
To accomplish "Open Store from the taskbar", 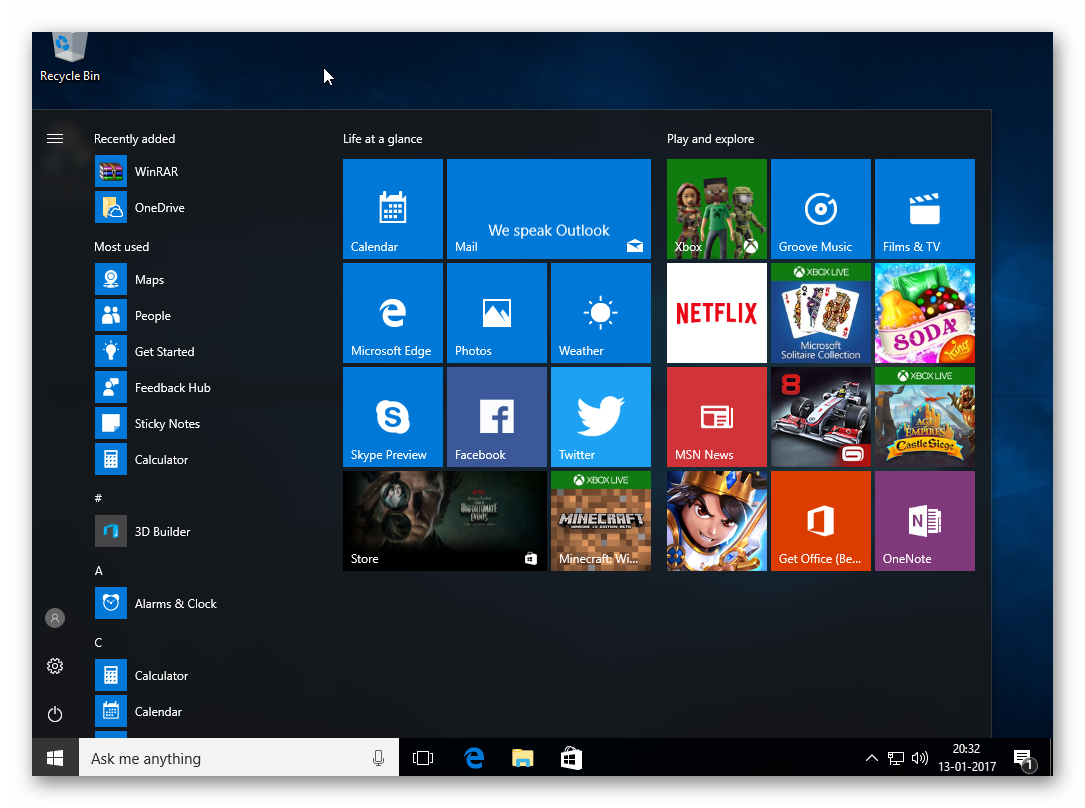I will coord(571,758).
